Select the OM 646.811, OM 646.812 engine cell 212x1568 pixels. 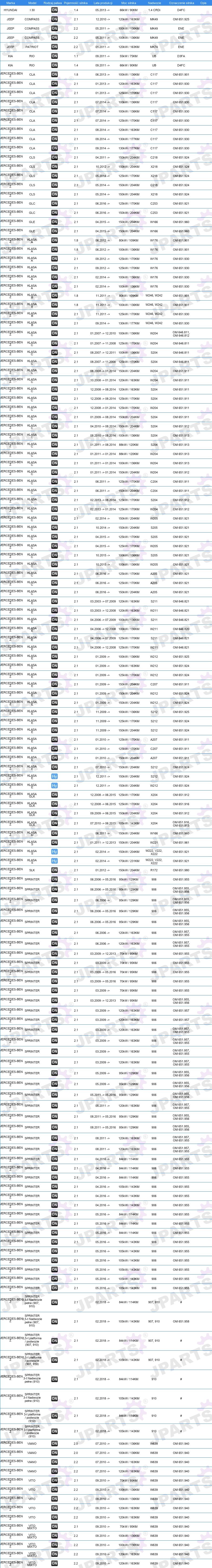181,334
